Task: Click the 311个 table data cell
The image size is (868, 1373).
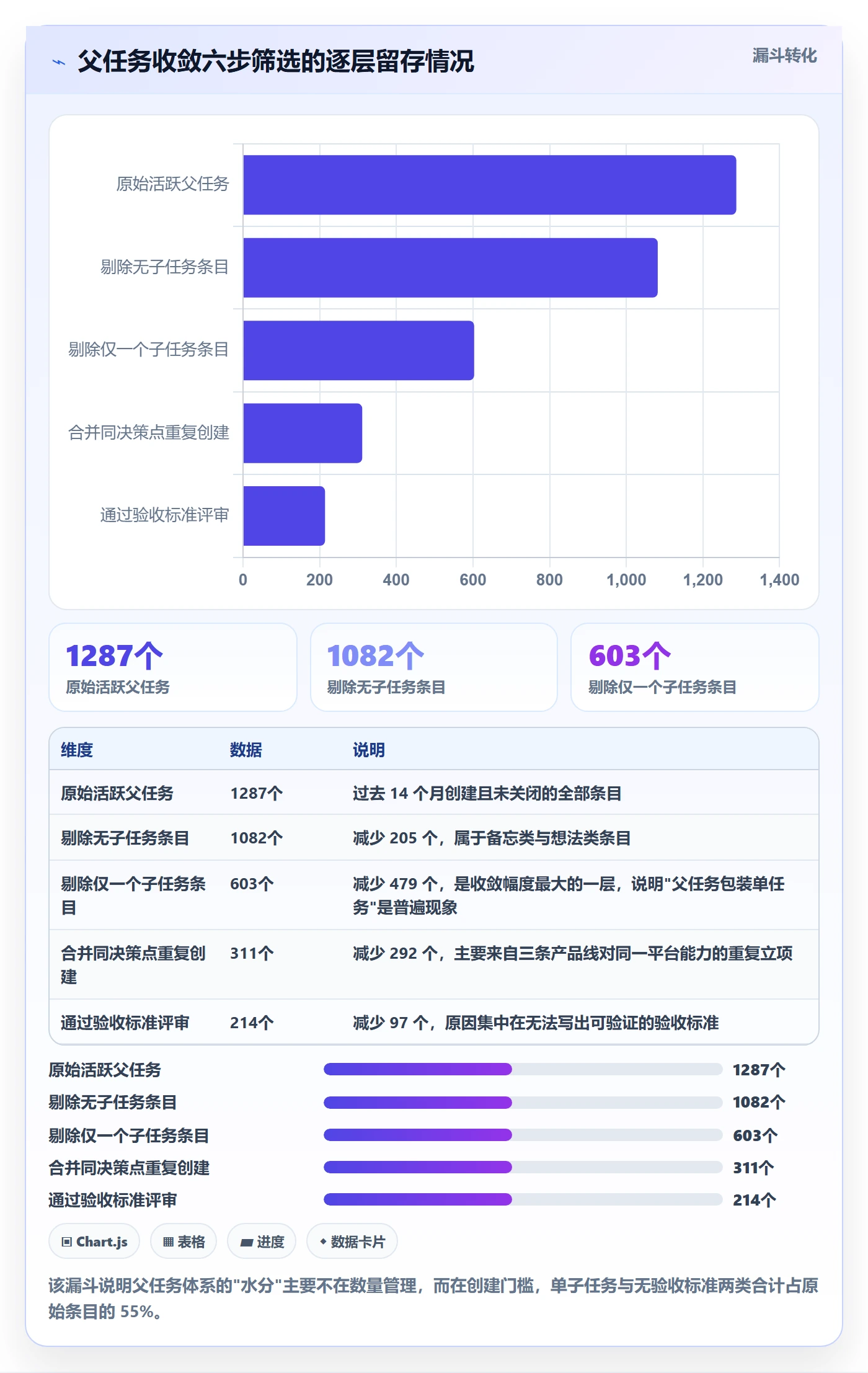Action: [252, 953]
